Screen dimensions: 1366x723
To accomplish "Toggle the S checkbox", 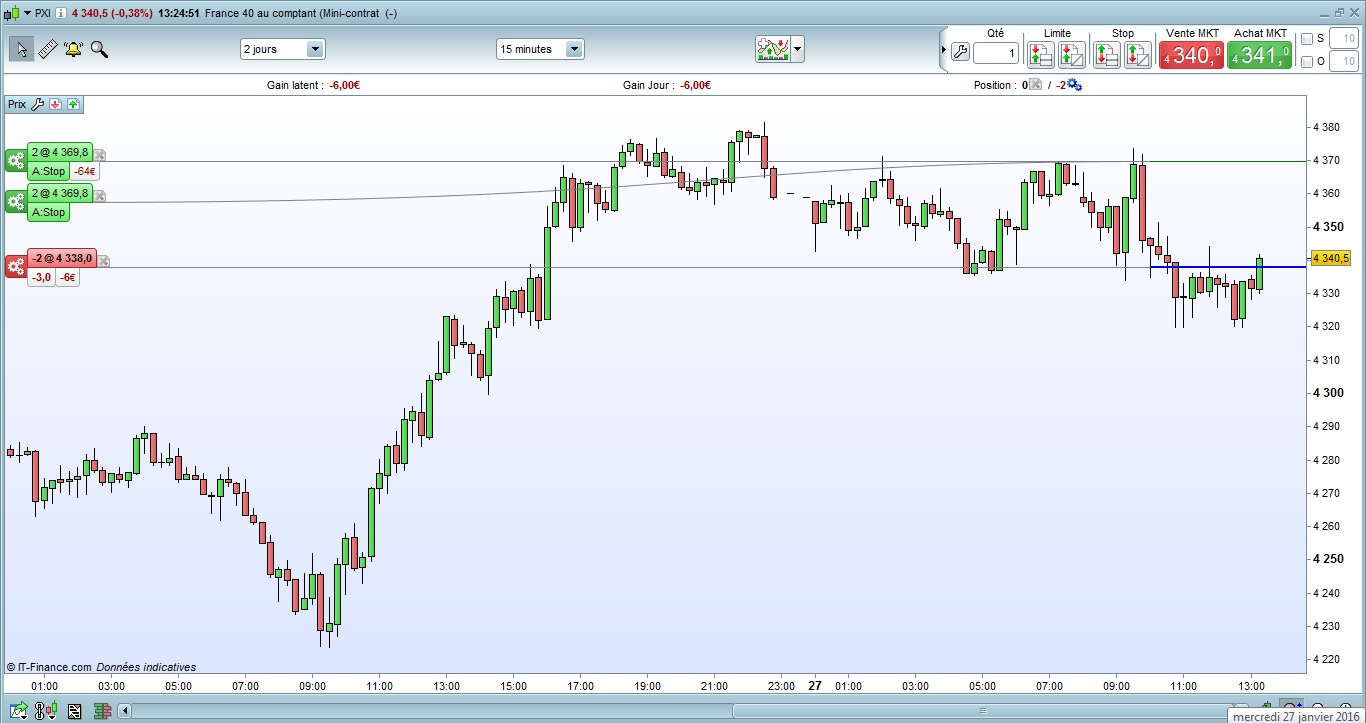I will coord(1307,39).
